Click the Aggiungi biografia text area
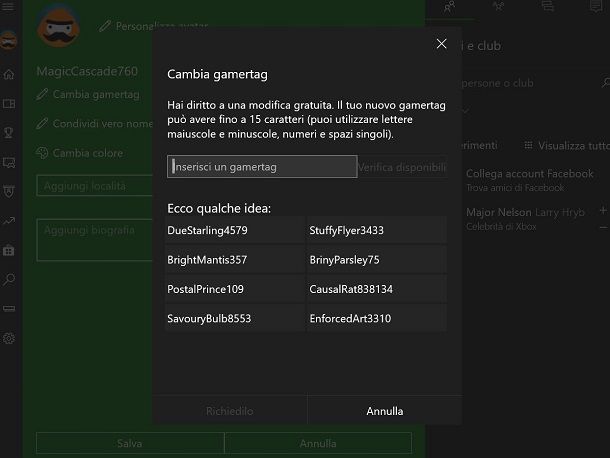Image resolution: width=610 pixels, height=458 pixels. click(95, 240)
